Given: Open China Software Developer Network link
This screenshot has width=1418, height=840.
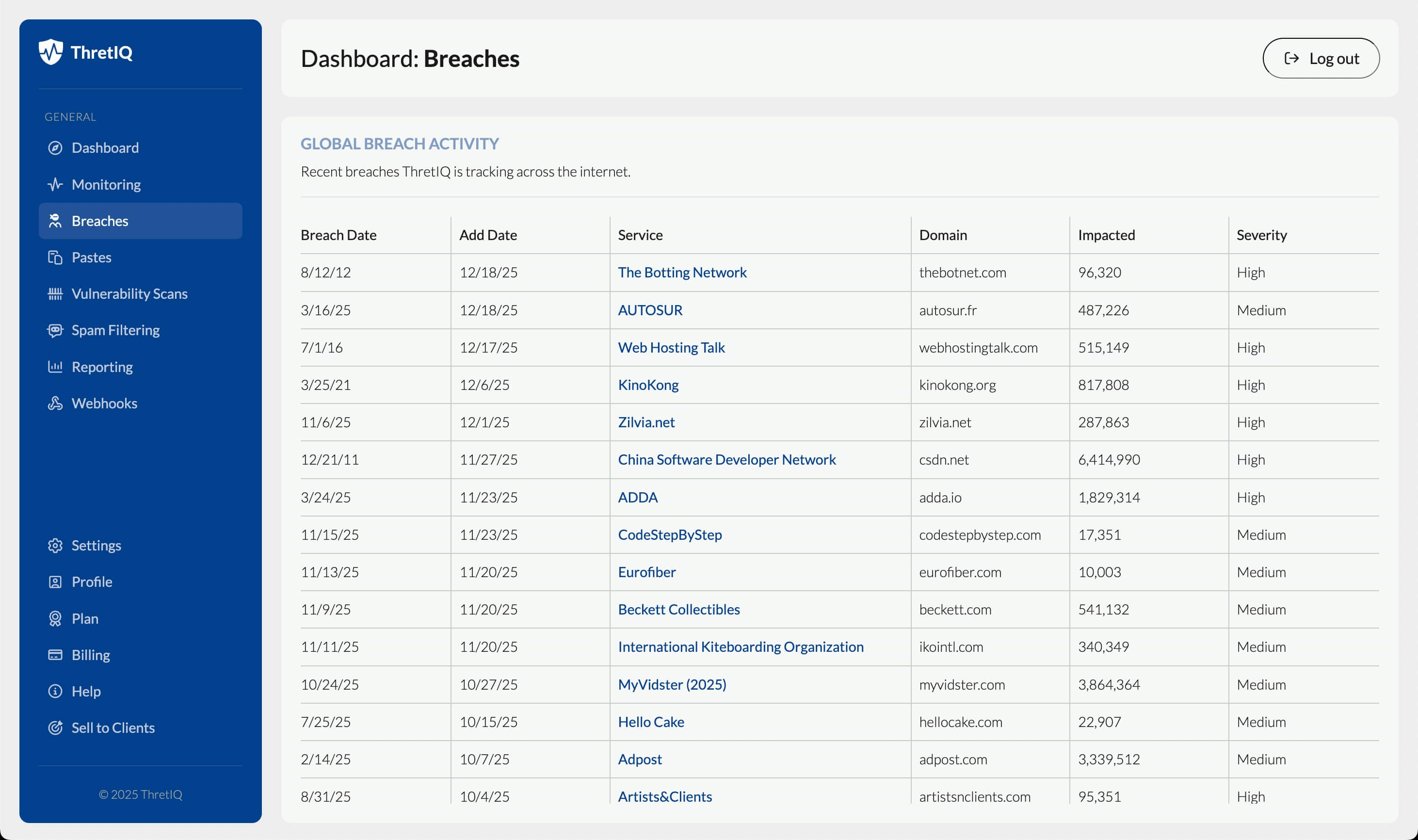Looking at the screenshot, I should coord(726,460).
